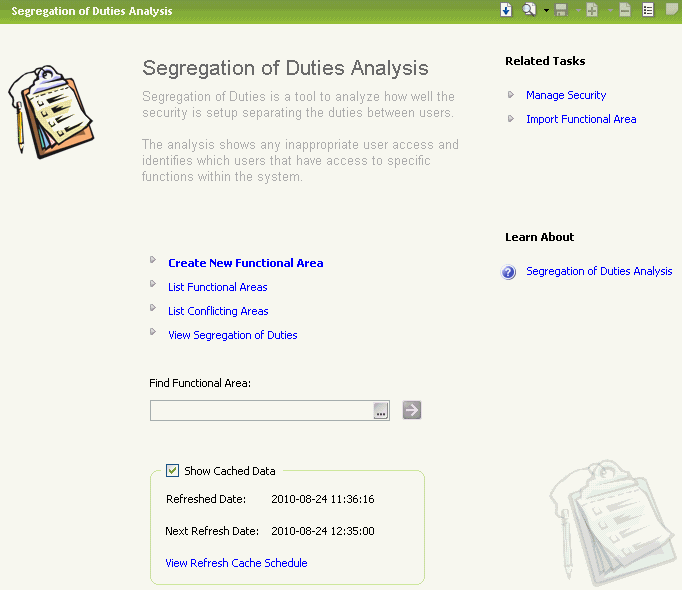Open Create New Functional Area link

(245, 263)
